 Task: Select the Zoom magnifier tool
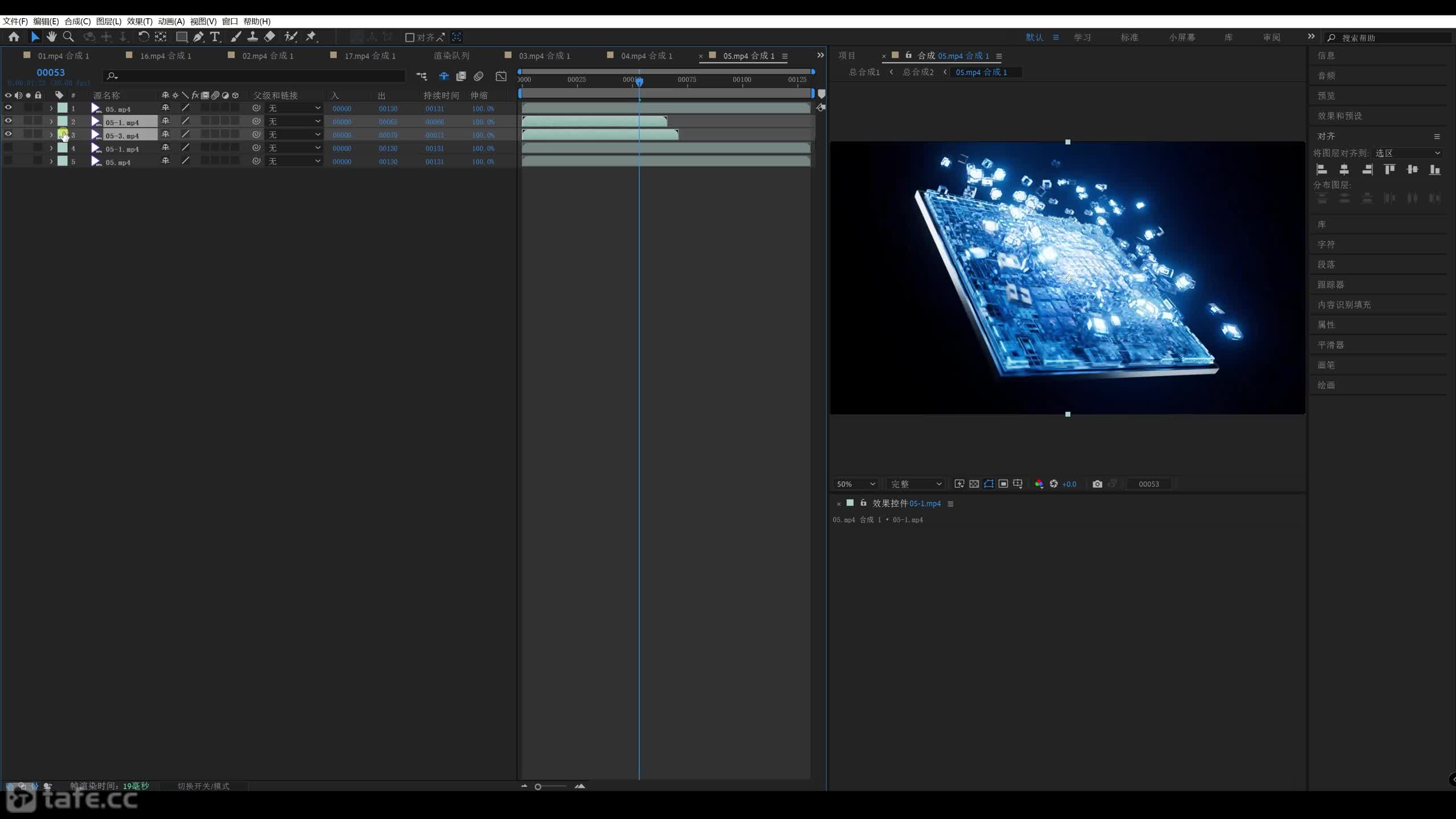(x=68, y=37)
